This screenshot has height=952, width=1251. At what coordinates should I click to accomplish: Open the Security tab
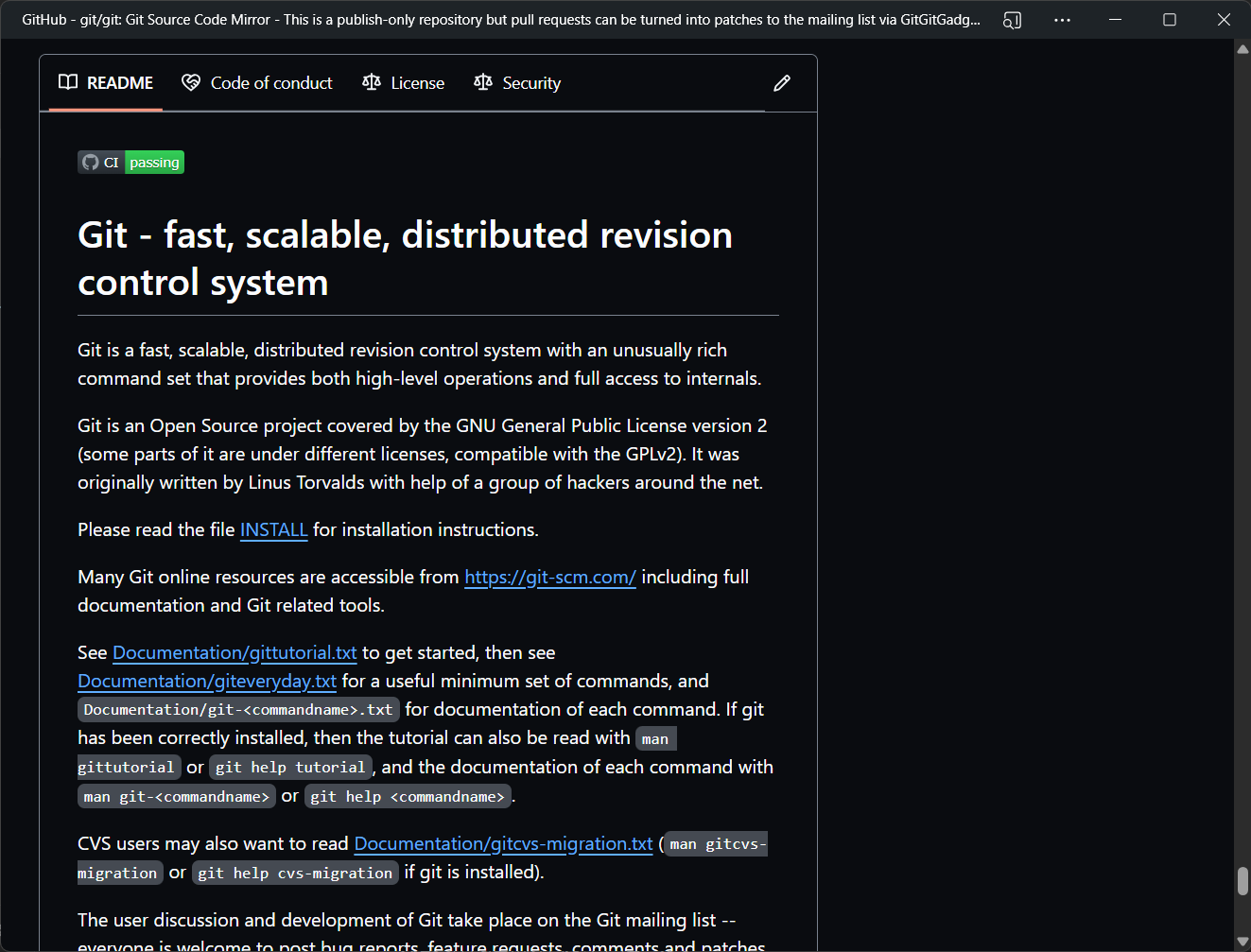point(530,83)
